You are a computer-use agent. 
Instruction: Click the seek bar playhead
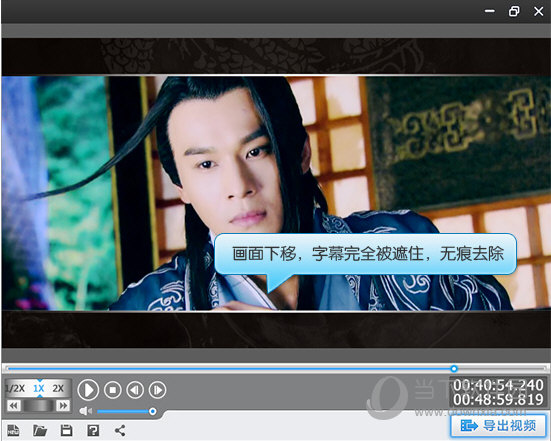pyautogui.click(x=454, y=369)
